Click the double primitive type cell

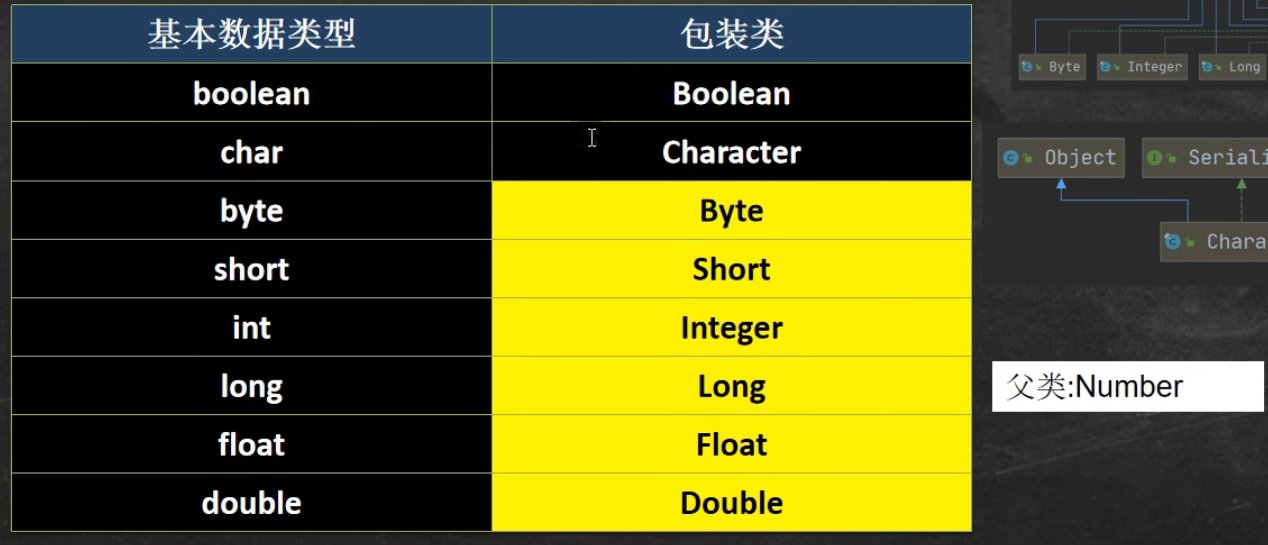tap(252, 503)
